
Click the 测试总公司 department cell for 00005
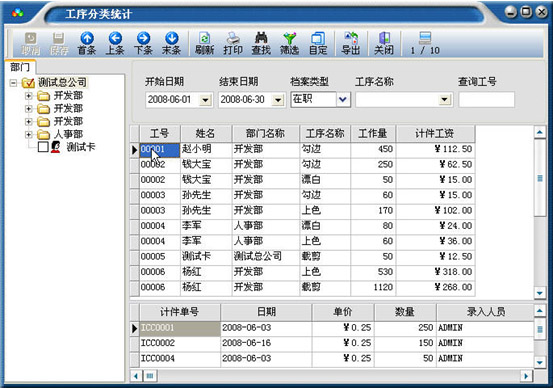[265, 257]
